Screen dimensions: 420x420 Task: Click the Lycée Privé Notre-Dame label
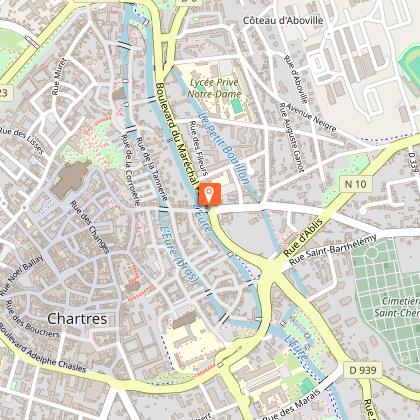[x=214, y=88]
